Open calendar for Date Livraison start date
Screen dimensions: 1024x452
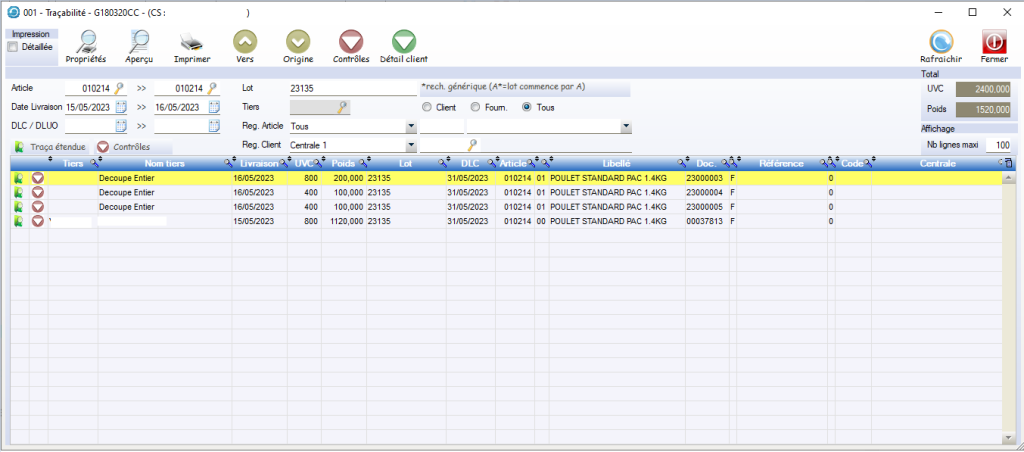pos(121,107)
